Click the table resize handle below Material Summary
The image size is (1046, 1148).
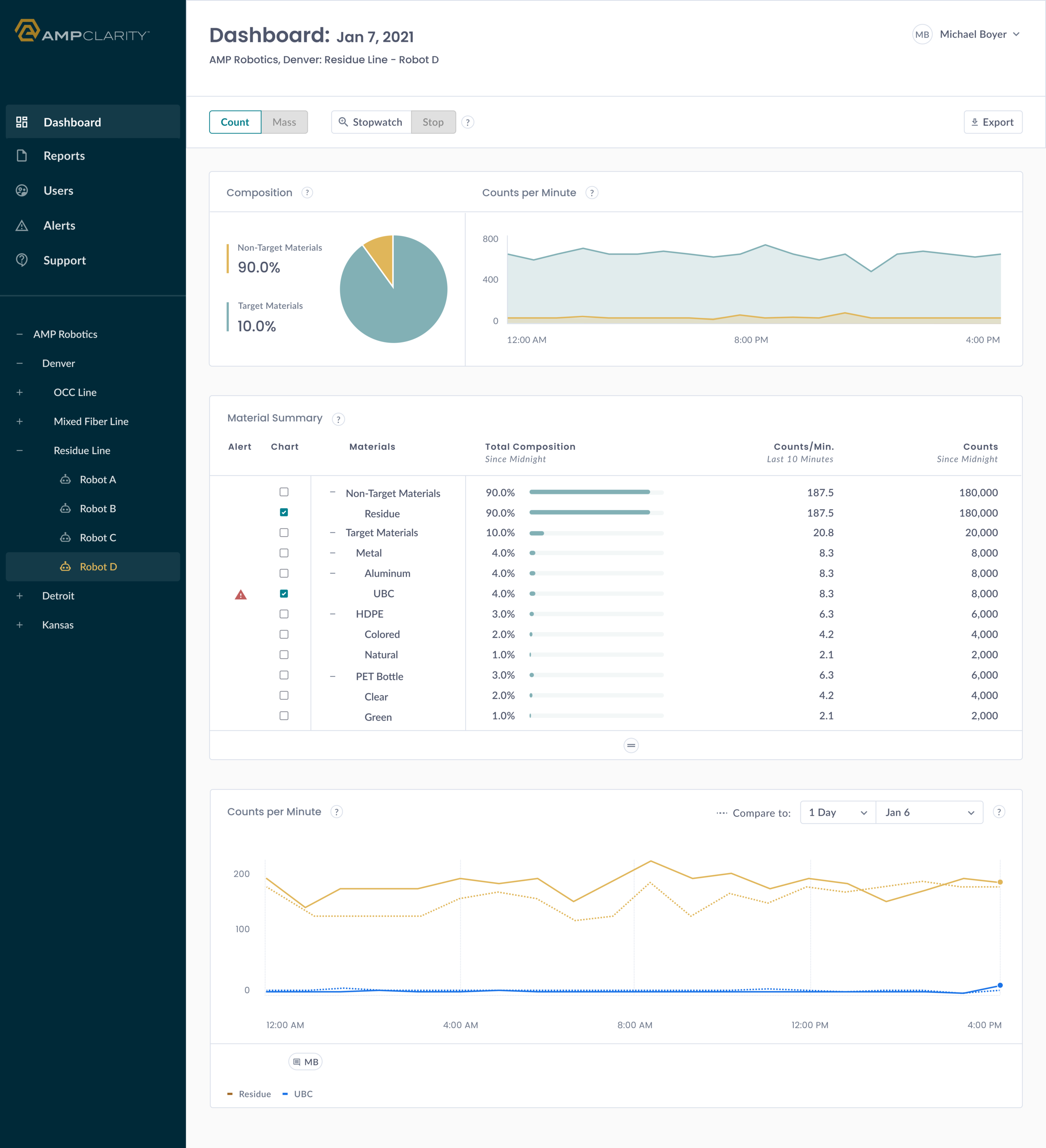coord(631,745)
